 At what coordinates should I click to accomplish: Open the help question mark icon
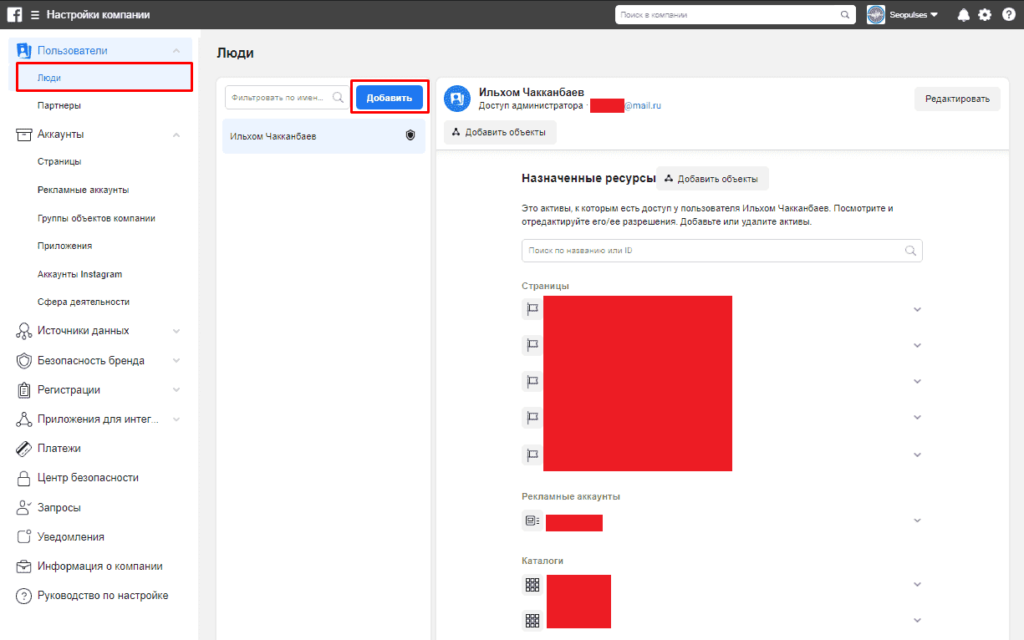click(x=1008, y=14)
